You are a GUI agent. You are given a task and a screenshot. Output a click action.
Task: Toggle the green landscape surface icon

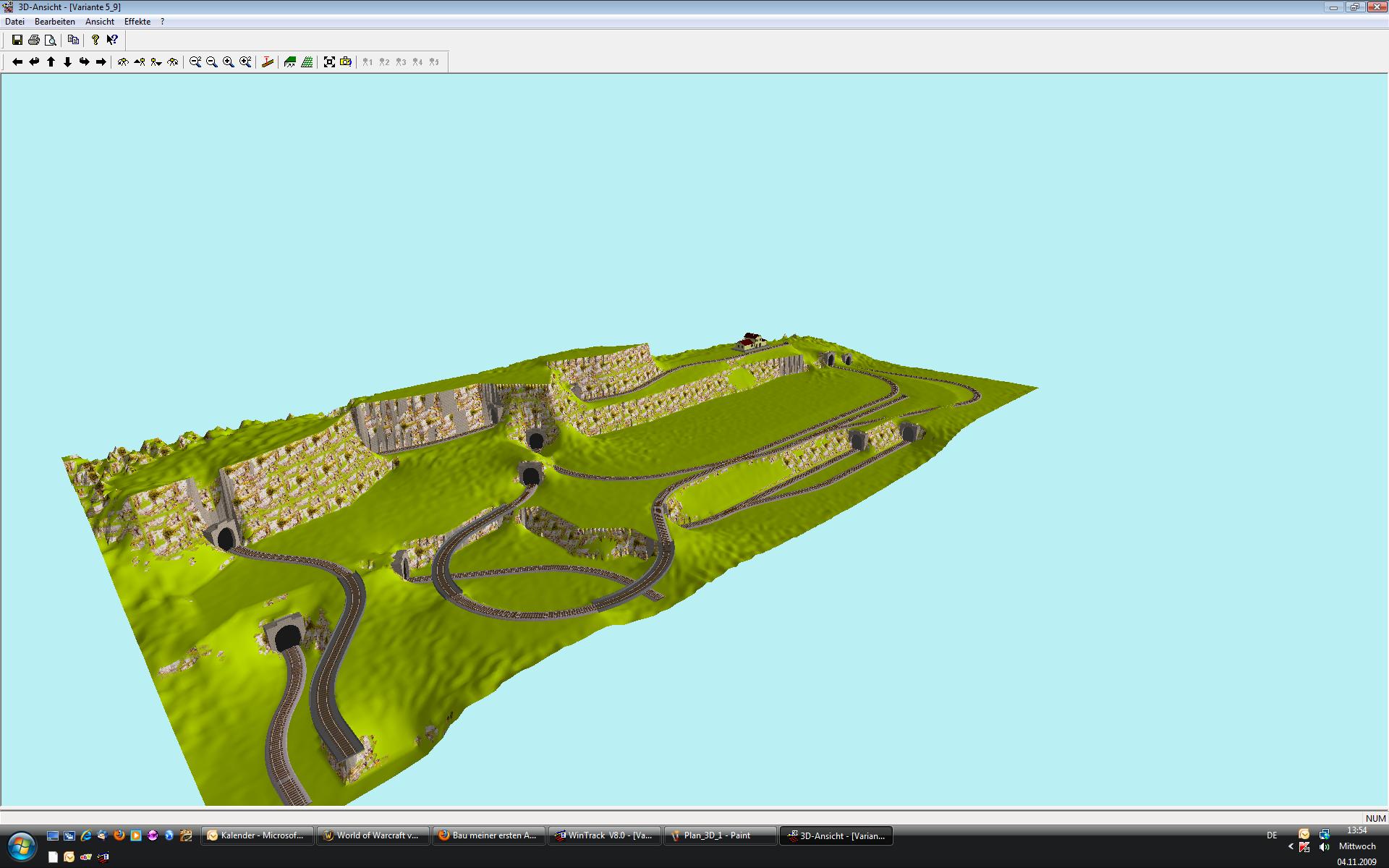pyautogui.click(x=290, y=62)
